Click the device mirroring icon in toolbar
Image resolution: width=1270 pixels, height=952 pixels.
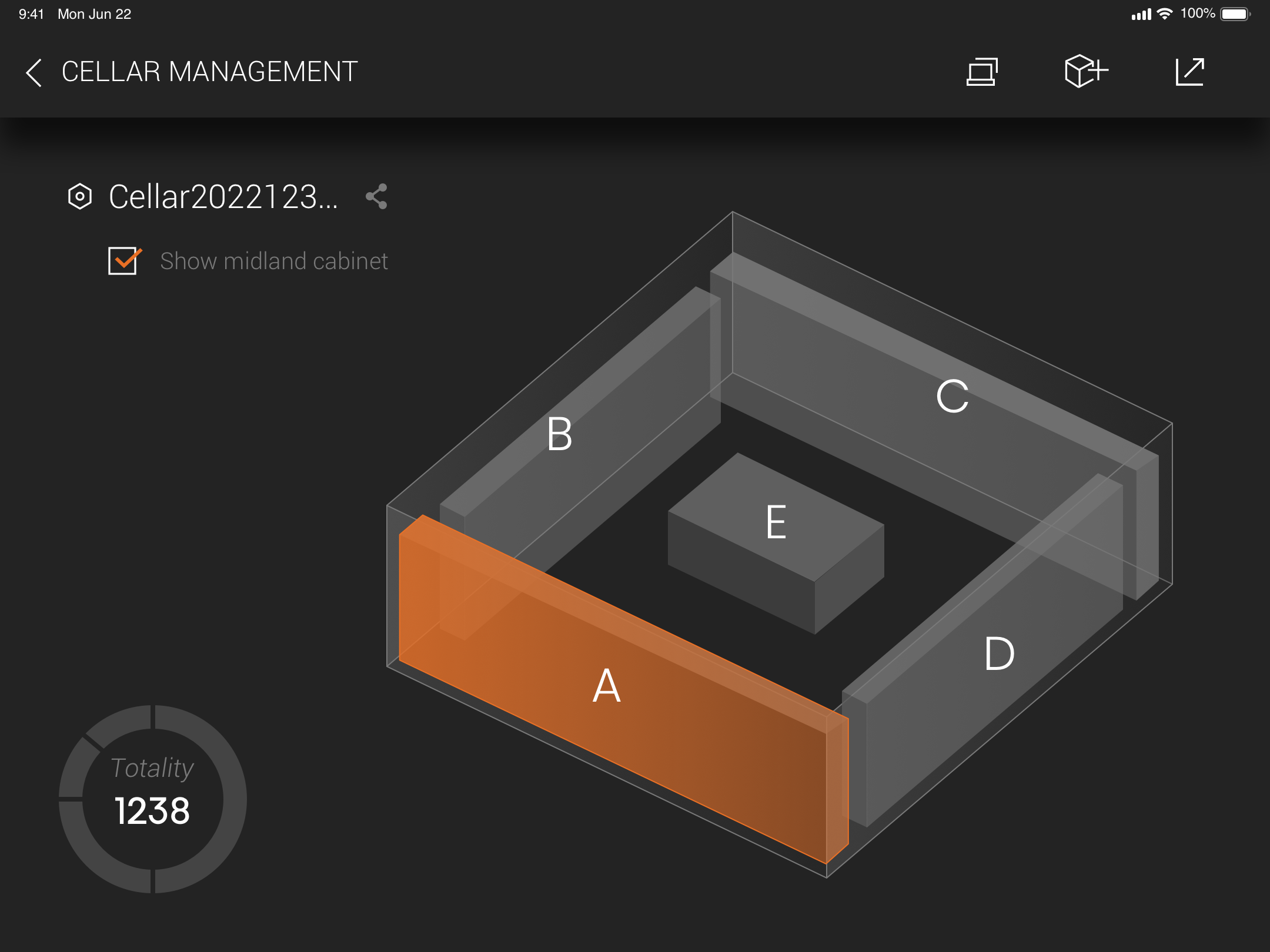982,72
